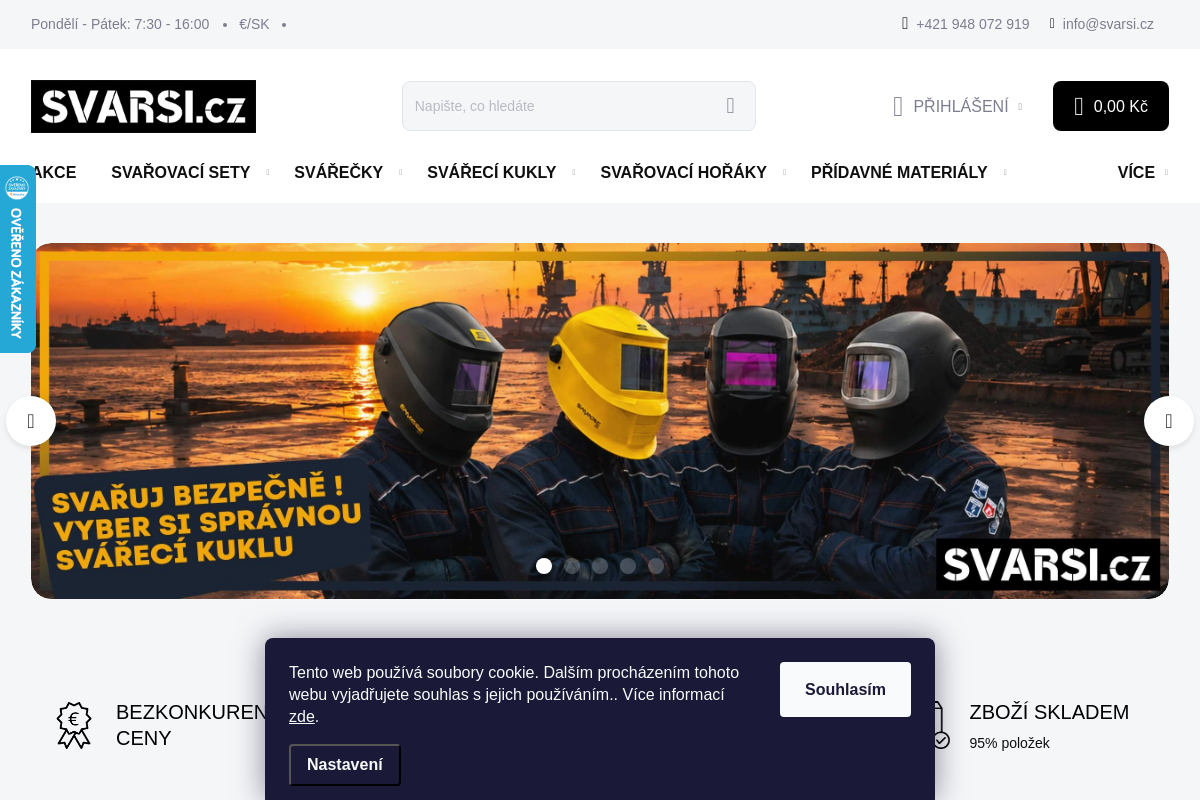
Task: Click the 95% položek text
Action: tap(1009, 743)
